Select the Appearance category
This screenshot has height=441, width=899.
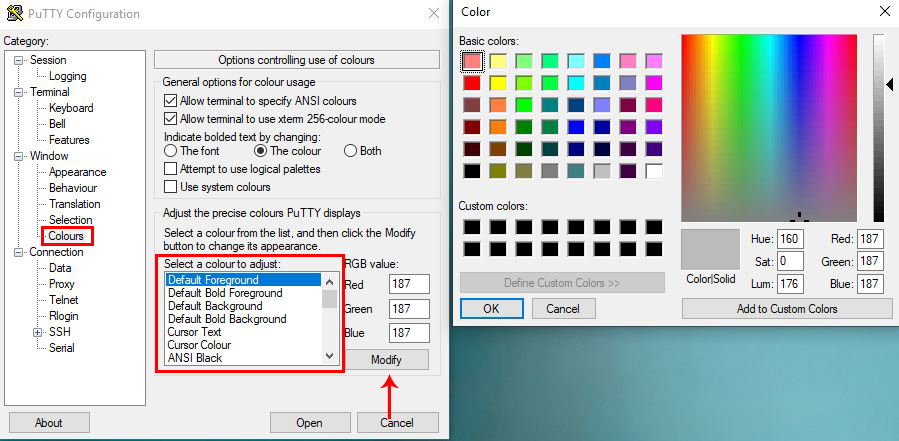coord(77,172)
